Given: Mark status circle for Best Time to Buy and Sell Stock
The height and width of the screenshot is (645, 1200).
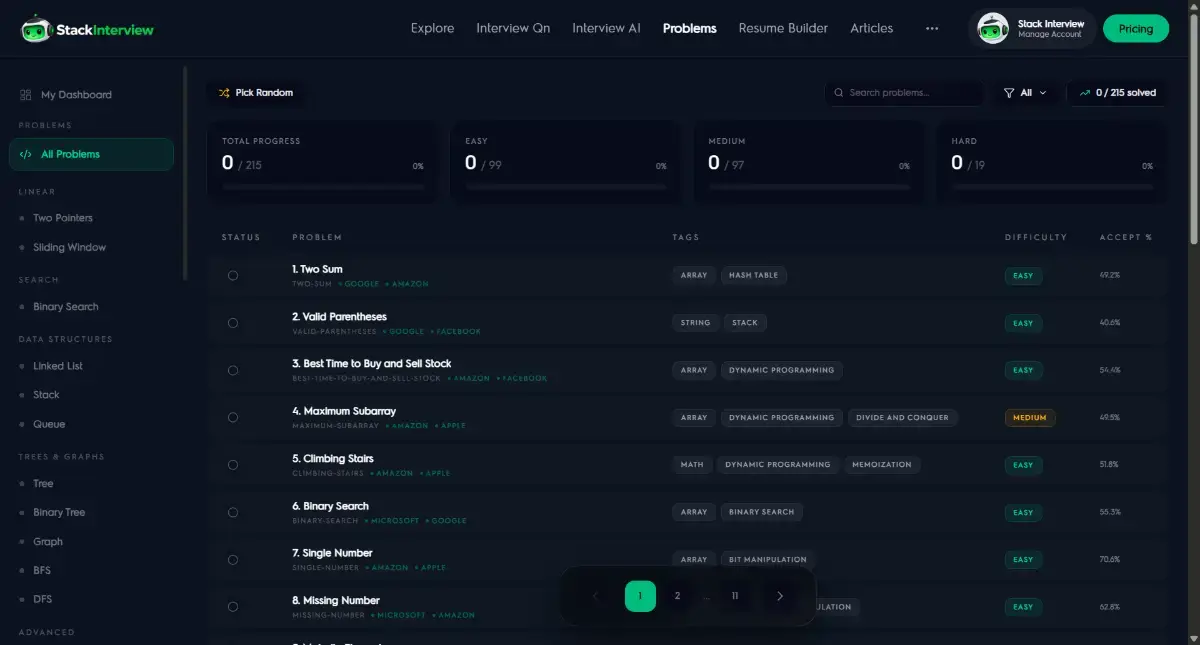Looking at the screenshot, I should pyautogui.click(x=233, y=370).
